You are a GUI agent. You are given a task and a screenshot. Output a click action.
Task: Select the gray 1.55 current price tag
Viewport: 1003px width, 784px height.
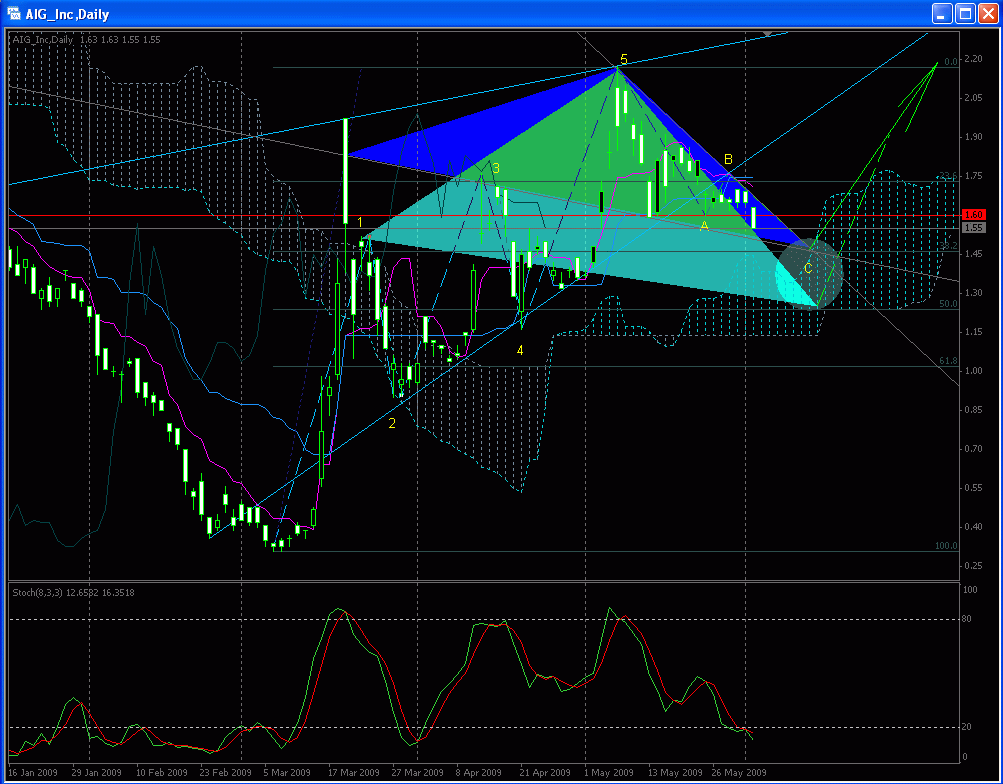tap(974, 228)
